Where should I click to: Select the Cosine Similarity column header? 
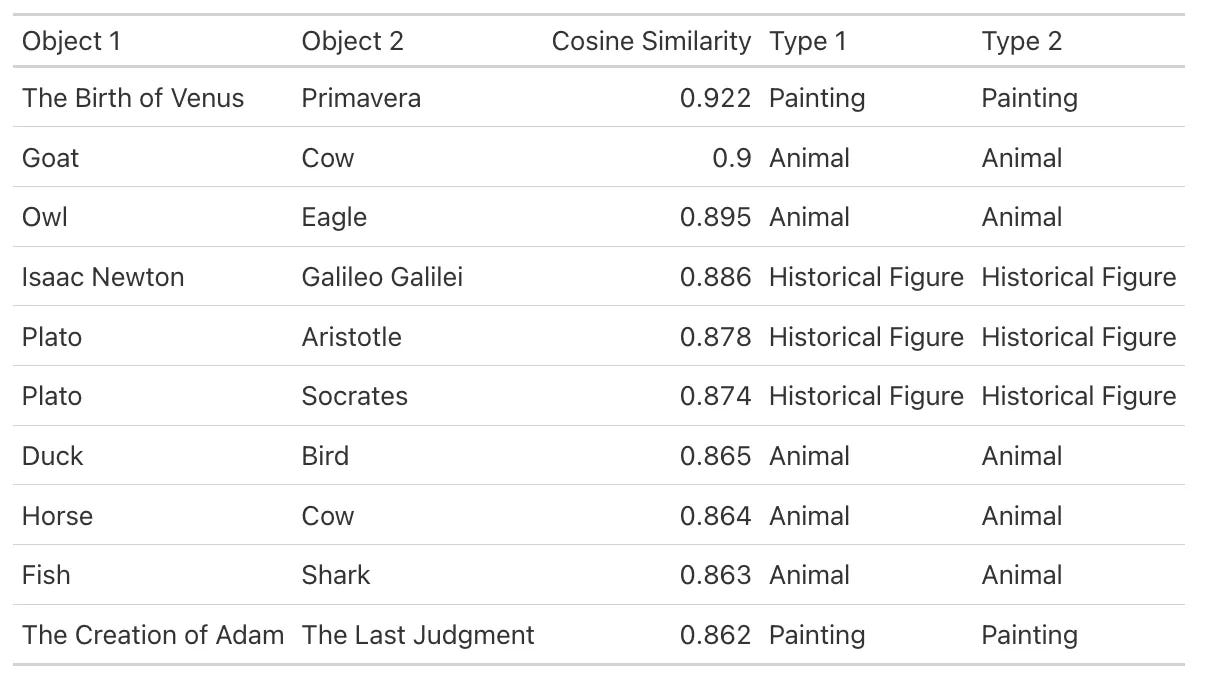coord(651,41)
